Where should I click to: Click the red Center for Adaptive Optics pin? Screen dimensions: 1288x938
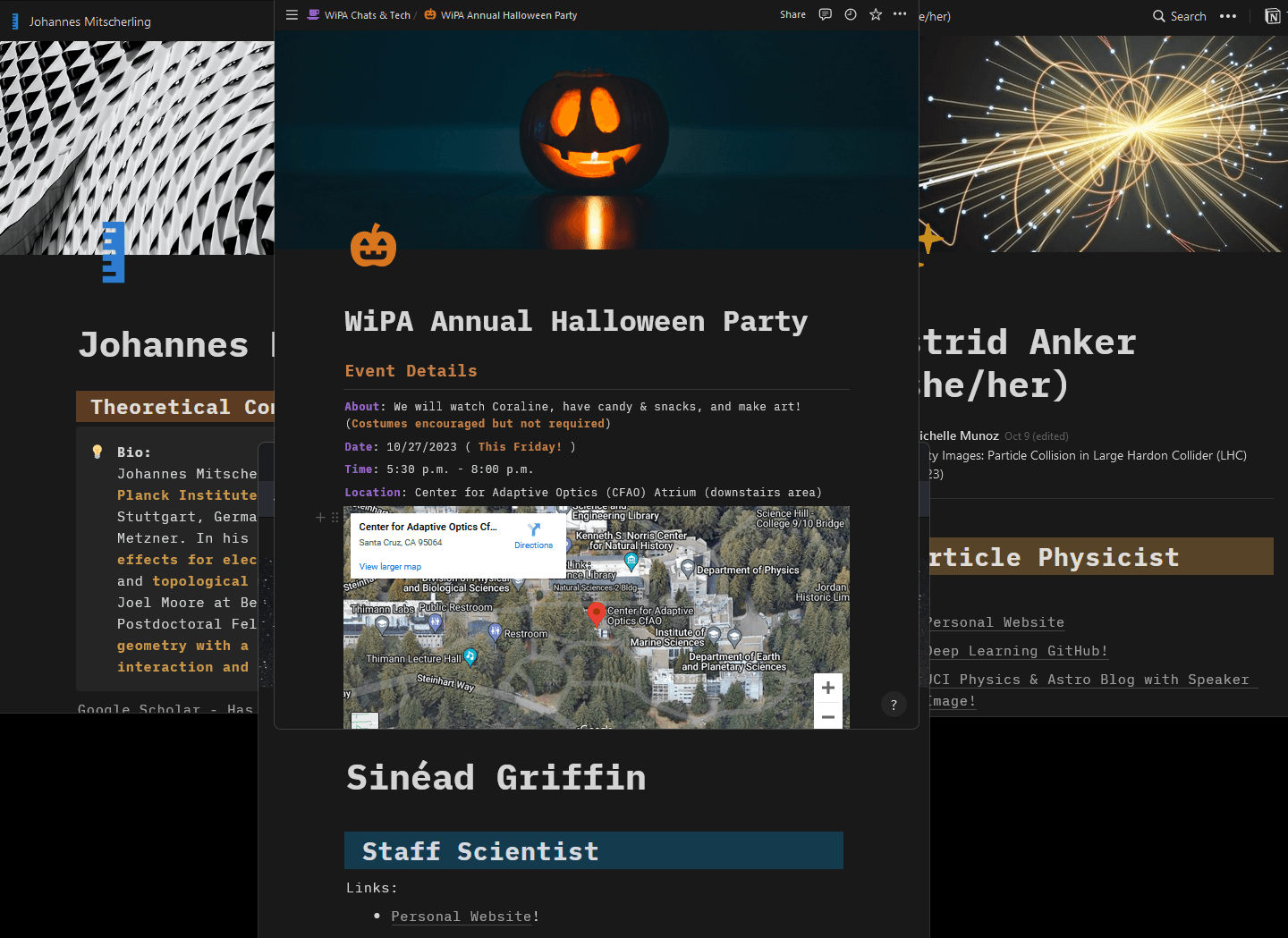click(596, 614)
